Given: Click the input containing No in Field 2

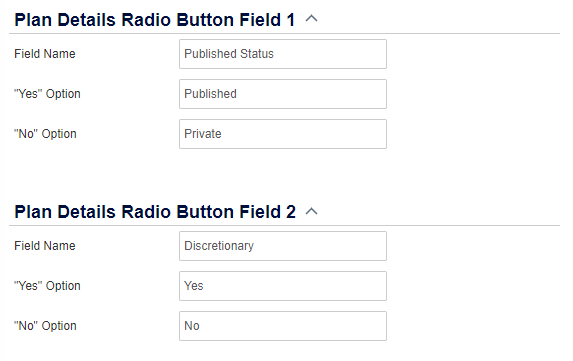Looking at the screenshot, I should point(283,326).
